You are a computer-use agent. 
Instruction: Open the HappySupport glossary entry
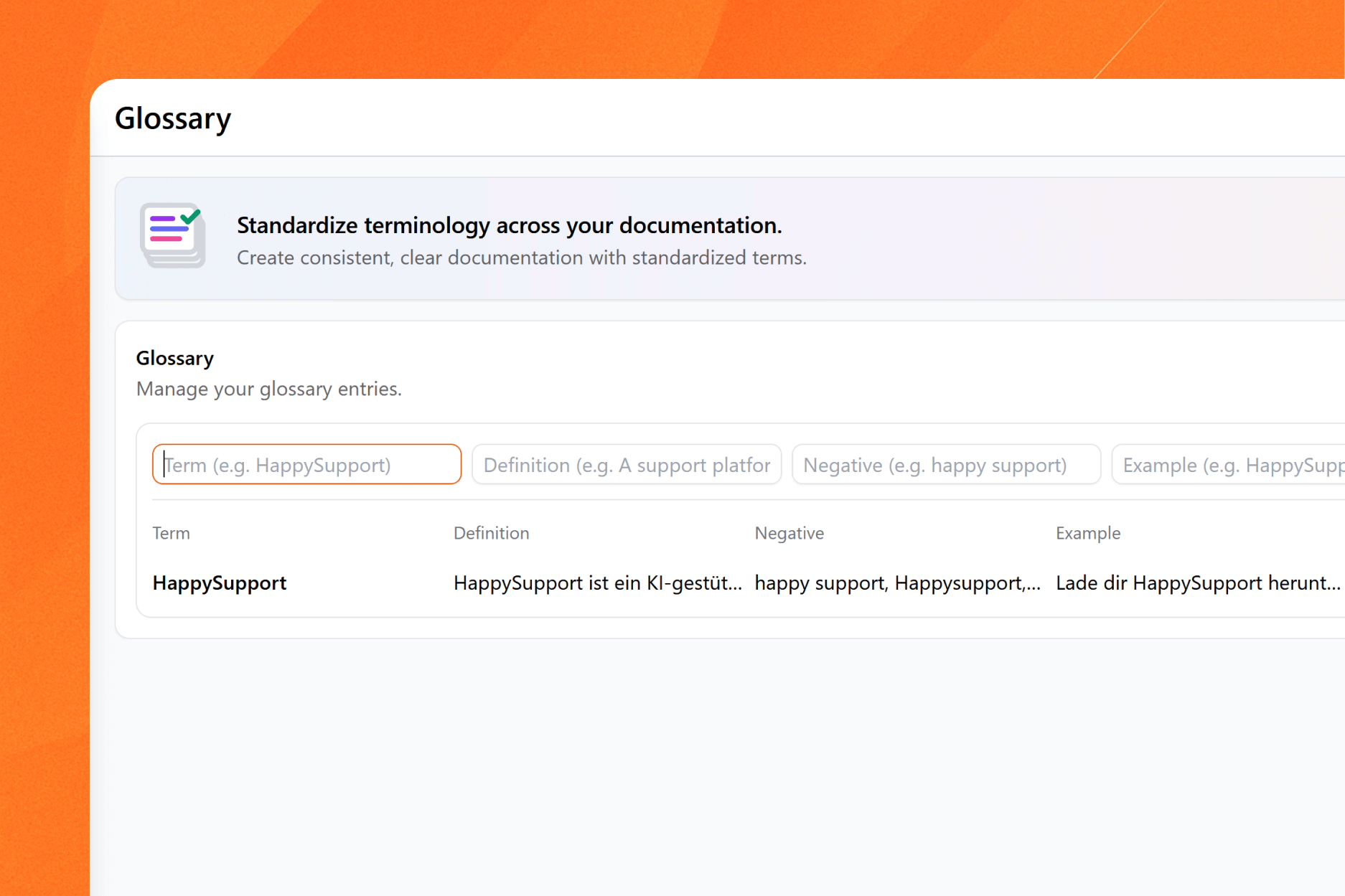click(219, 583)
